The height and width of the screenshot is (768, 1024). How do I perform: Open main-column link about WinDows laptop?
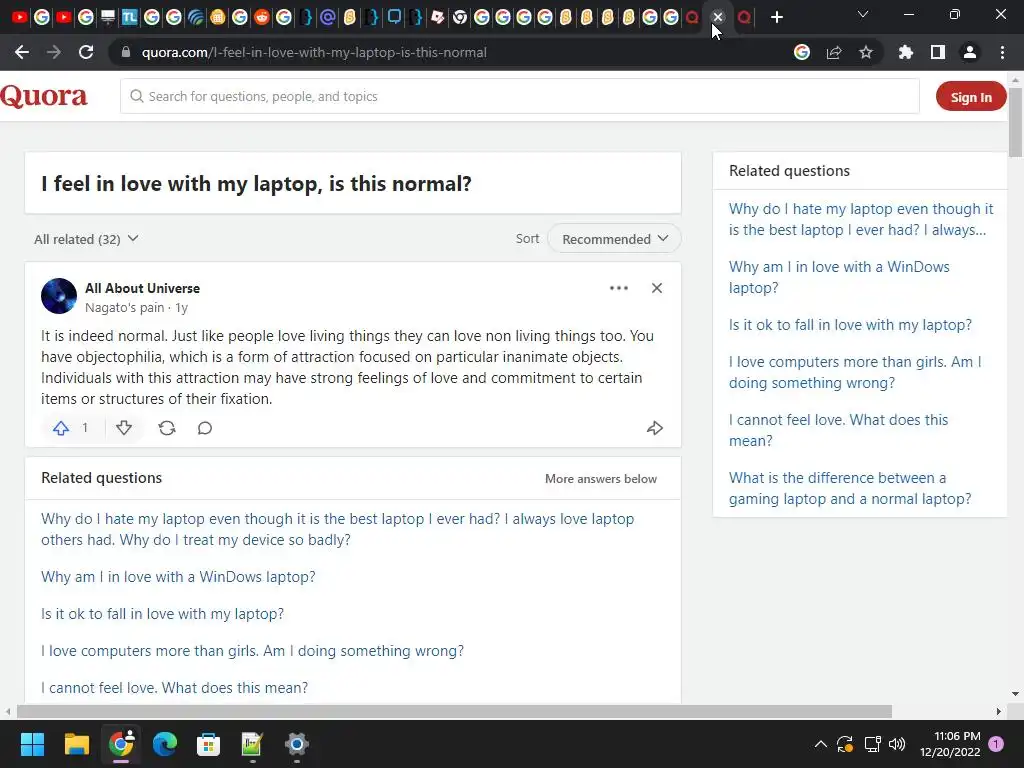[x=178, y=577]
